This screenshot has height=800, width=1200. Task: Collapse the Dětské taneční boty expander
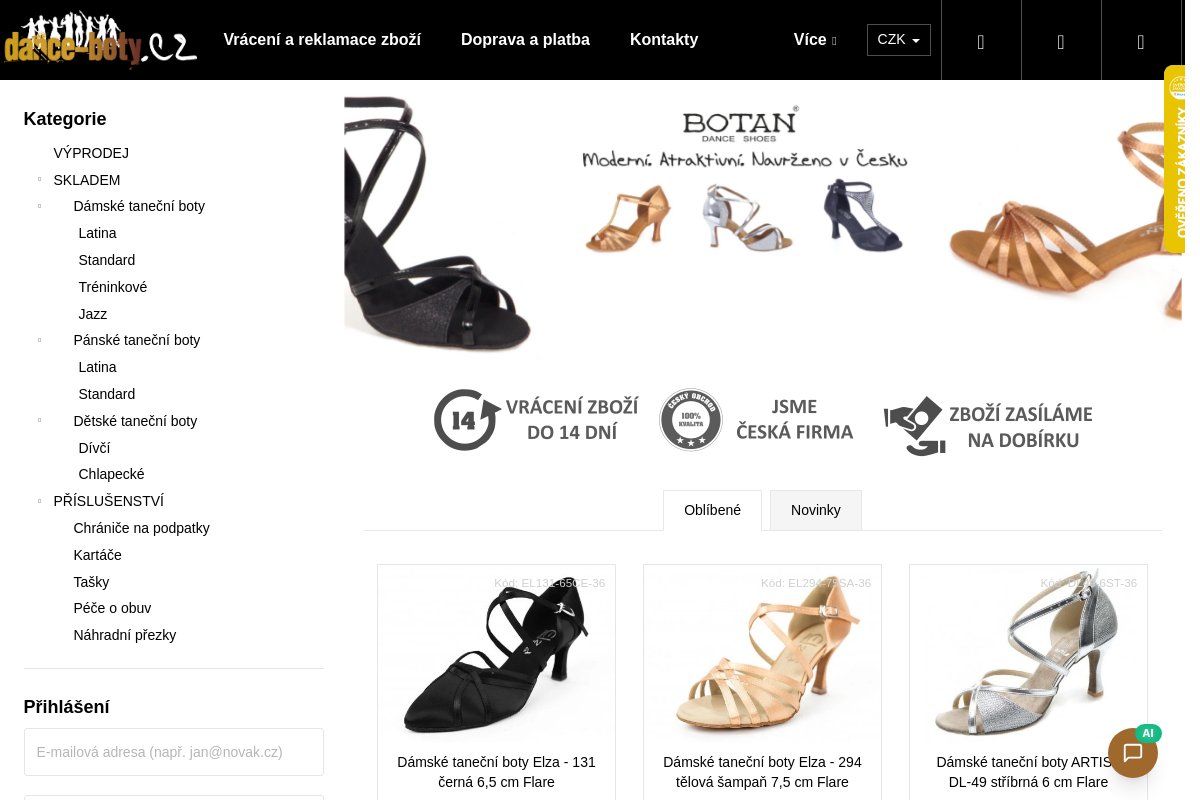pyautogui.click(x=40, y=421)
